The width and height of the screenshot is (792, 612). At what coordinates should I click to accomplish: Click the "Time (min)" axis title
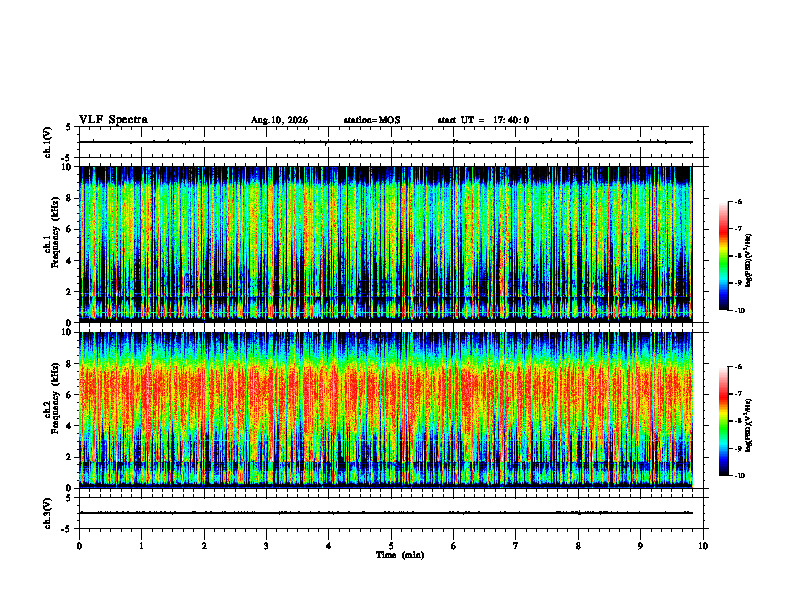click(x=400, y=555)
